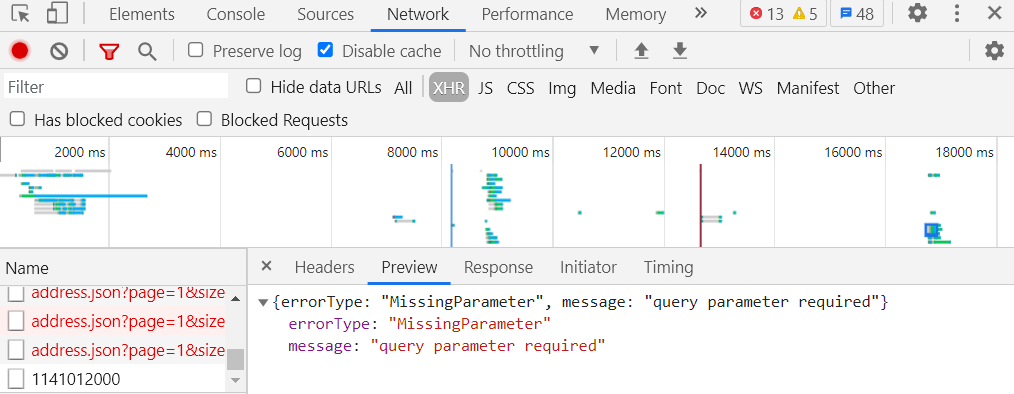Import HAR file upload arrow icon
Viewport: 1014px width, 394px height.
pyautogui.click(x=641, y=51)
